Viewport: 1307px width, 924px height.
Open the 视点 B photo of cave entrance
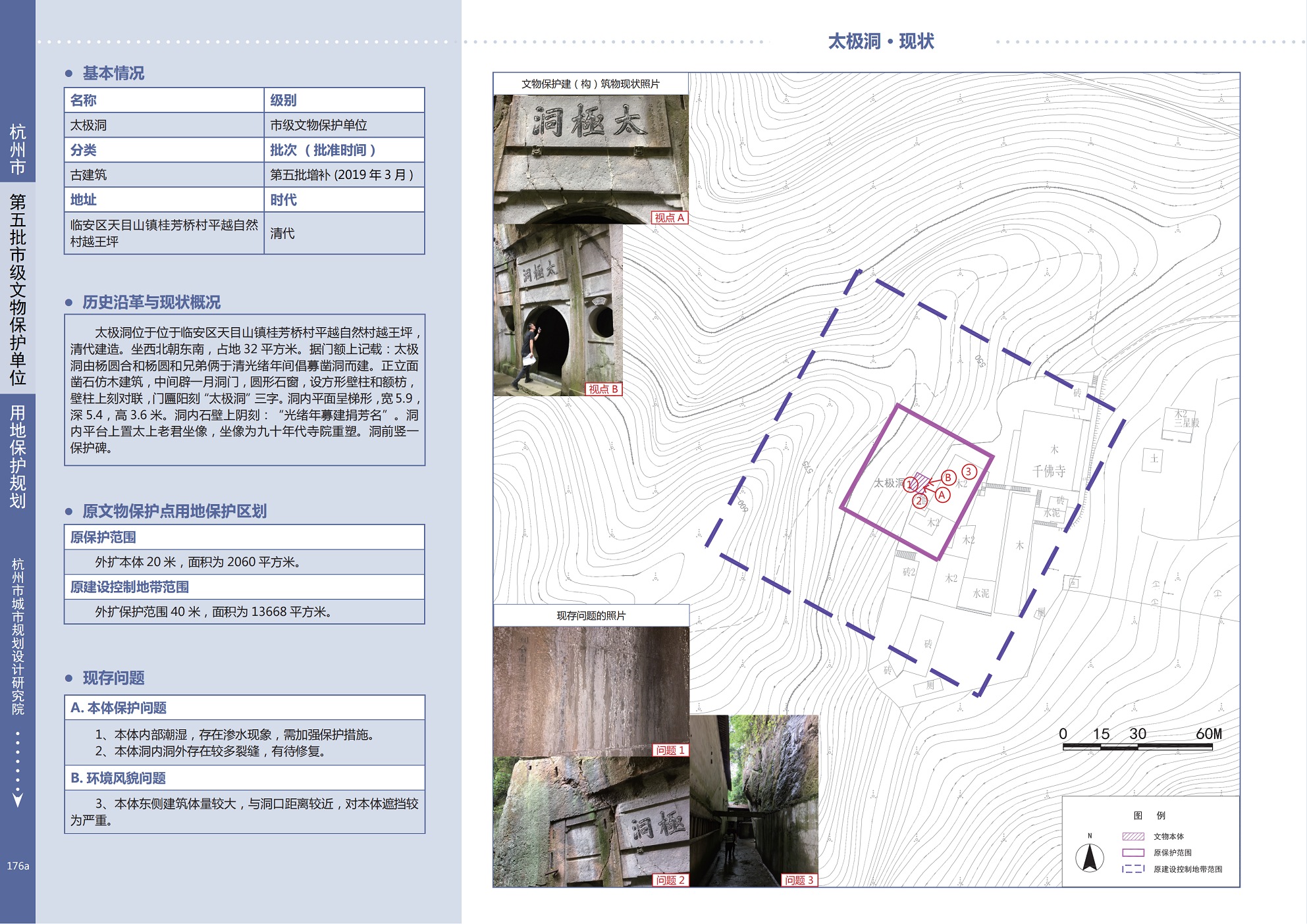[x=558, y=309]
